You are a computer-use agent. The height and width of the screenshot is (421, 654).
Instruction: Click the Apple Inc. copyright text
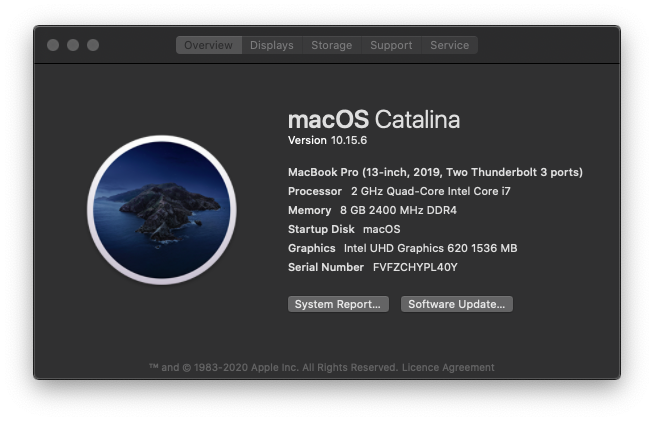[274, 368]
